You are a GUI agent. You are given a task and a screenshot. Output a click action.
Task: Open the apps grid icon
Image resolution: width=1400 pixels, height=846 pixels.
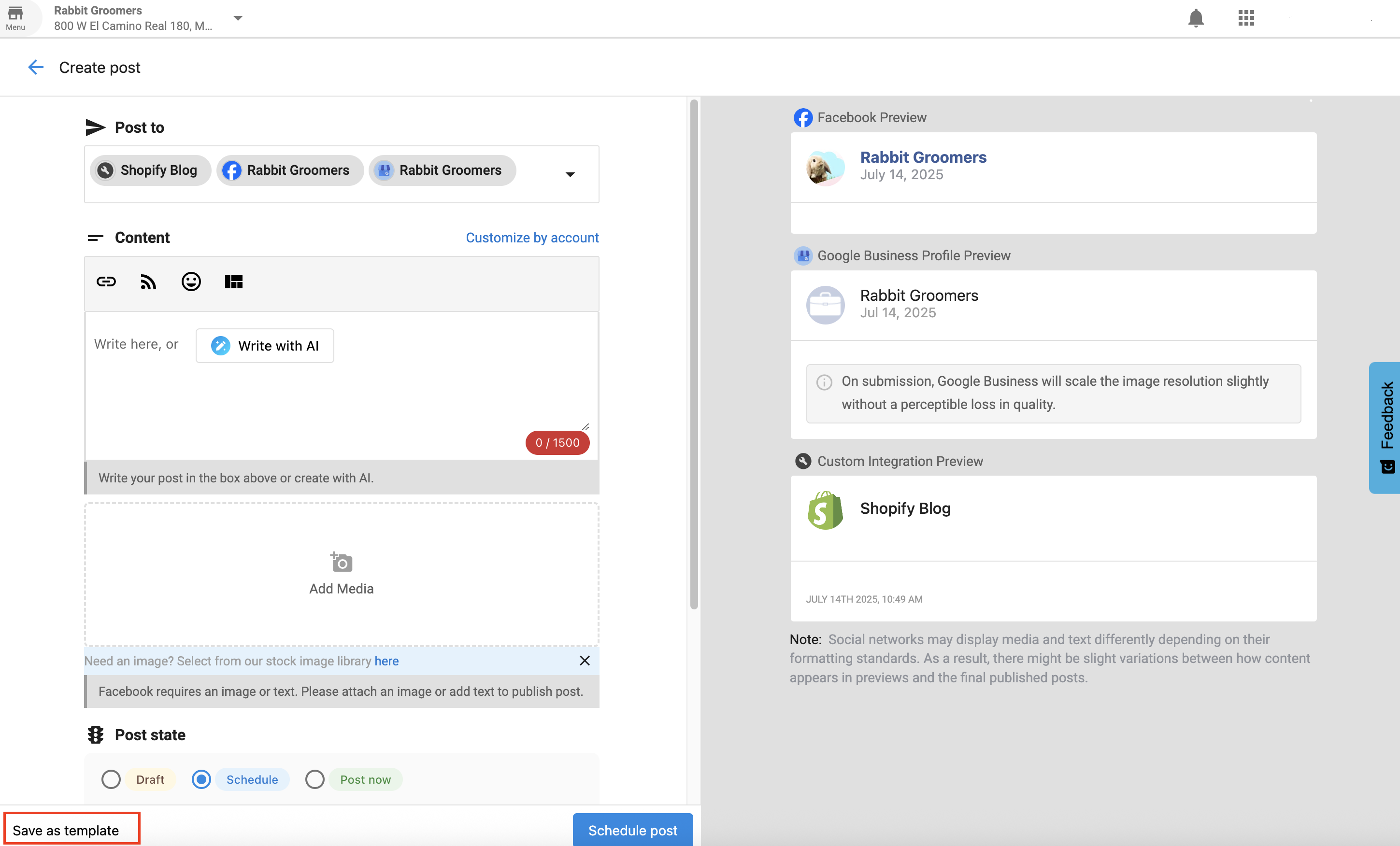tap(1245, 17)
